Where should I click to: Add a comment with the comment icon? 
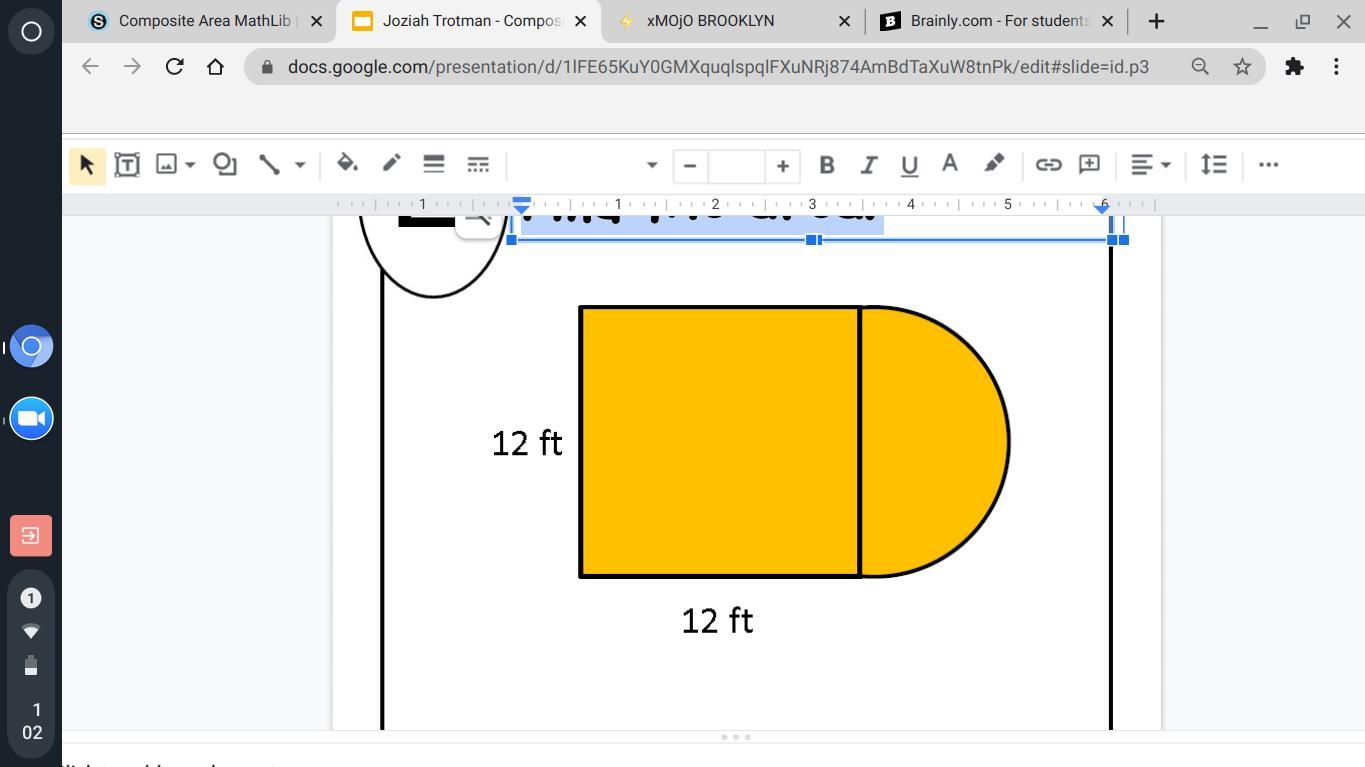1089,165
